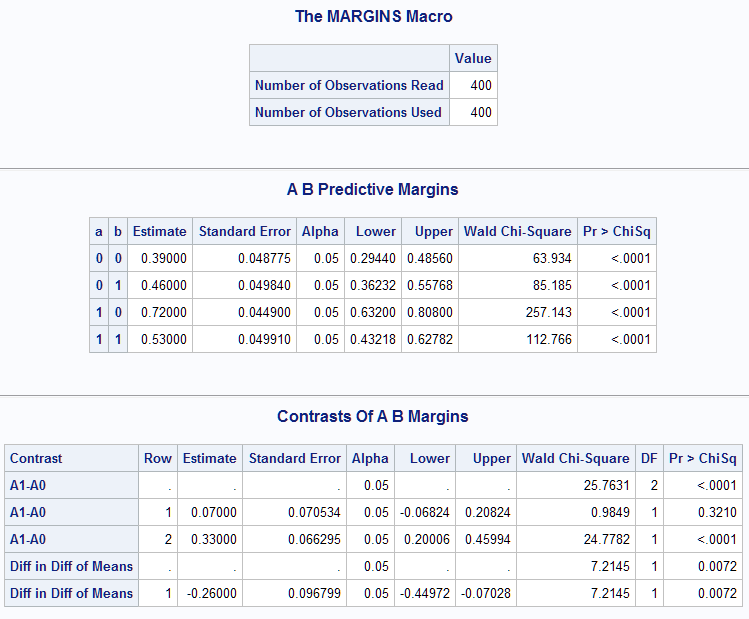The height and width of the screenshot is (619, 749).
Task: Select upper bound 0.55768
Action: pyautogui.click(x=429, y=285)
